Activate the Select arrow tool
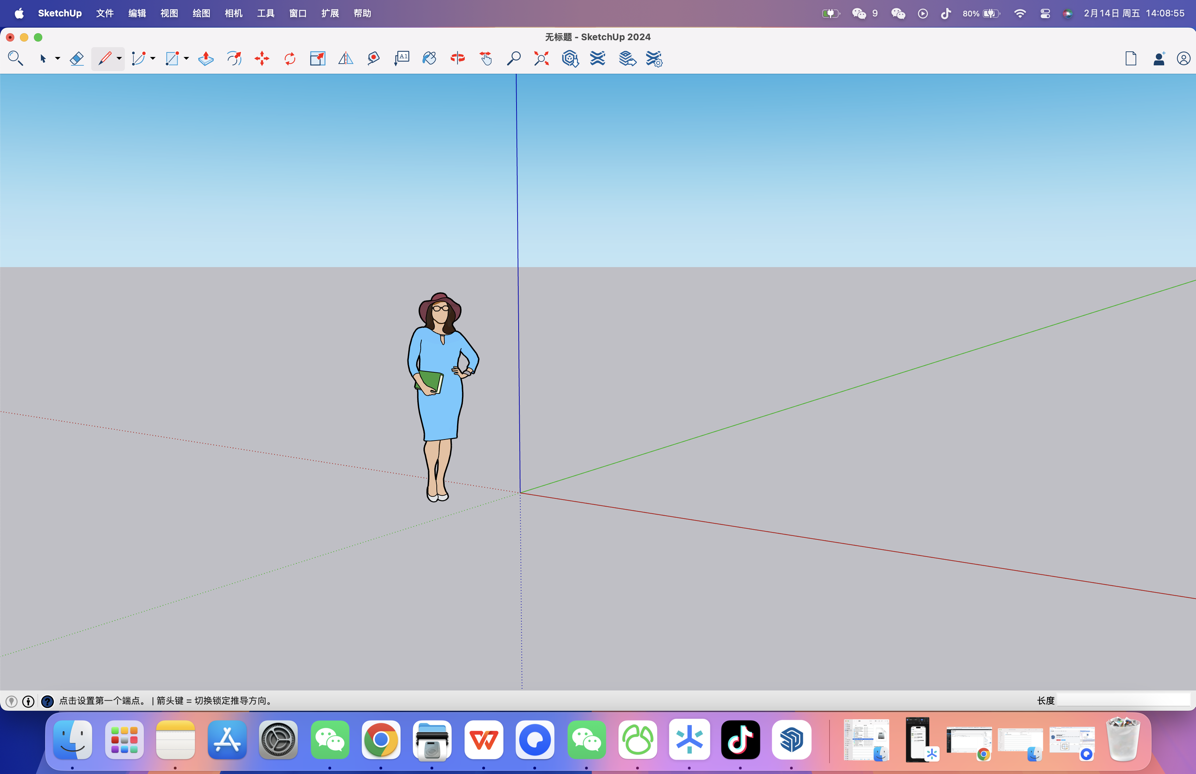Viewport: 1196px width, 774px height. coord(43,58)
